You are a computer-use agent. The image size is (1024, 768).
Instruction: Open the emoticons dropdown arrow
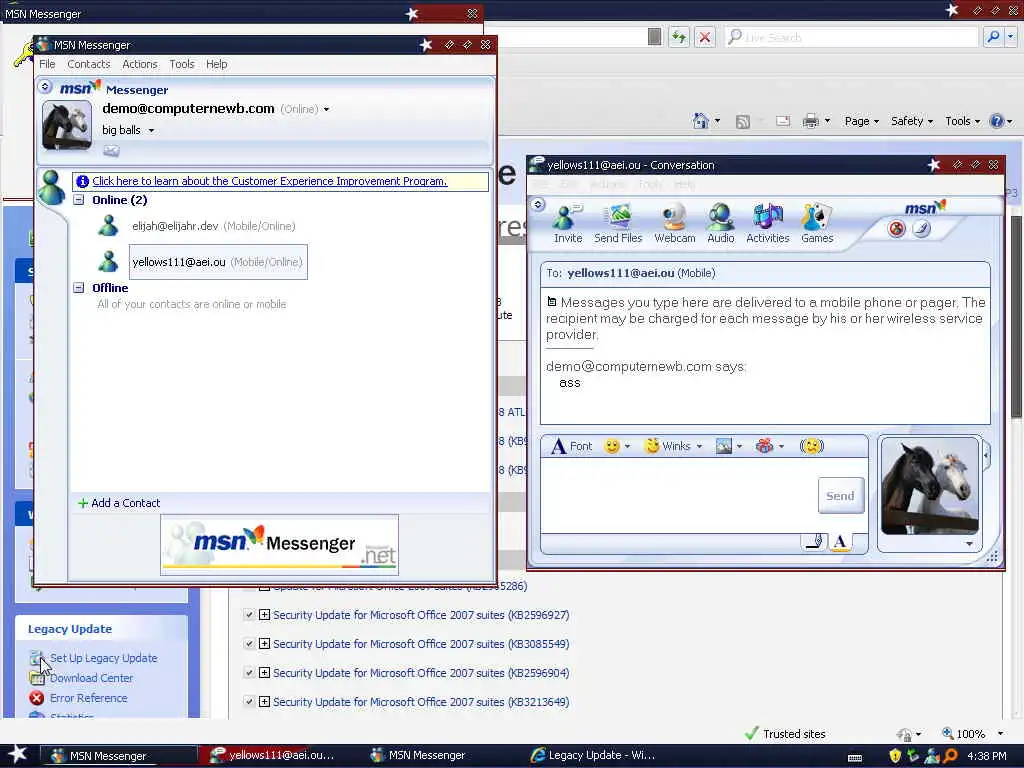(628, 447)
